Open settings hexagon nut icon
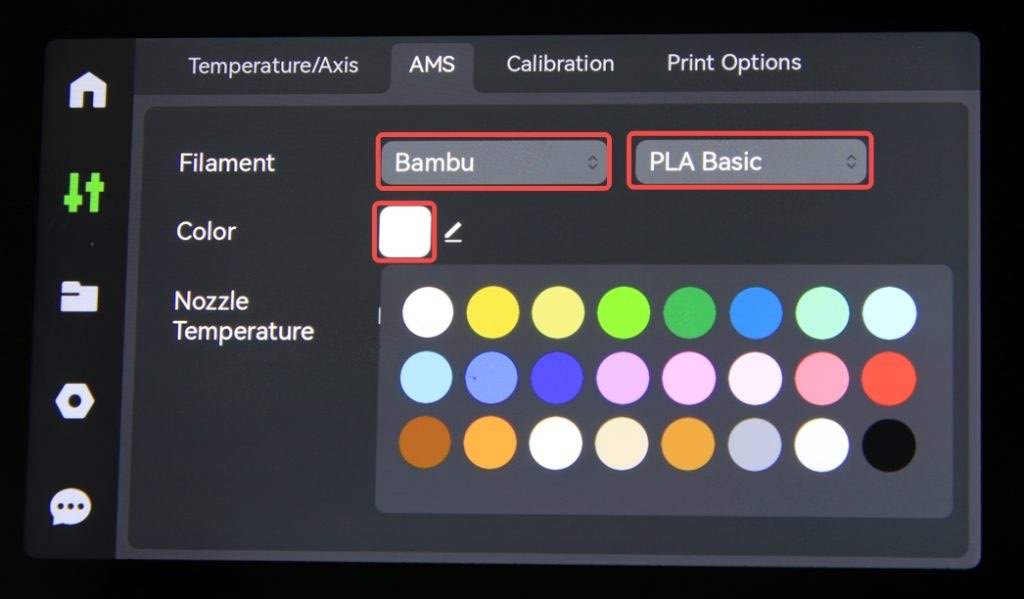 75,402
